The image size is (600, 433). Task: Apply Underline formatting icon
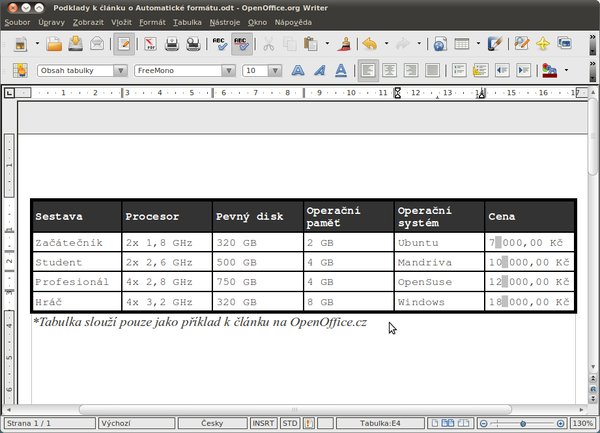[x=341, y=70]
